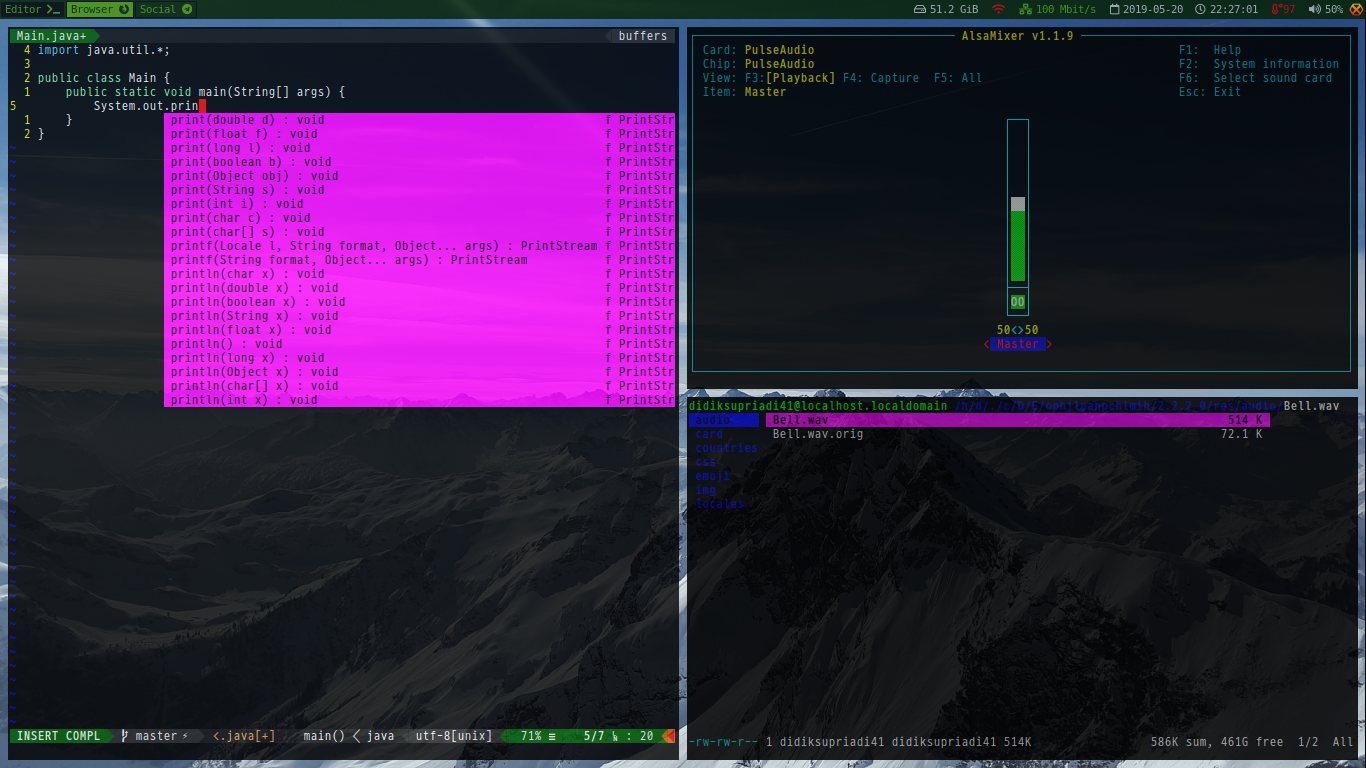This screenshot has width=1366, height=768.
Task: Switch to the Editor workspace in top bar
Action: click(x=32, y=9)
